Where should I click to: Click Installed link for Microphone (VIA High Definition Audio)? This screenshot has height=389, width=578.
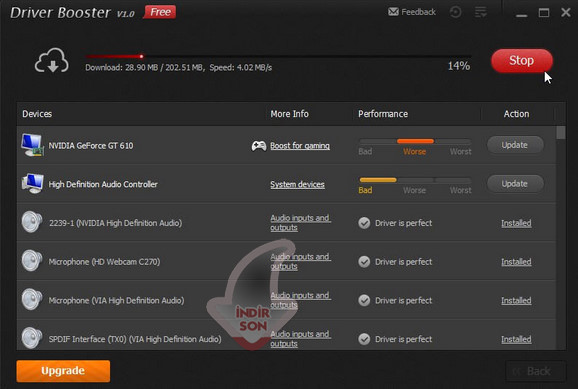click(x=516, y=301)
